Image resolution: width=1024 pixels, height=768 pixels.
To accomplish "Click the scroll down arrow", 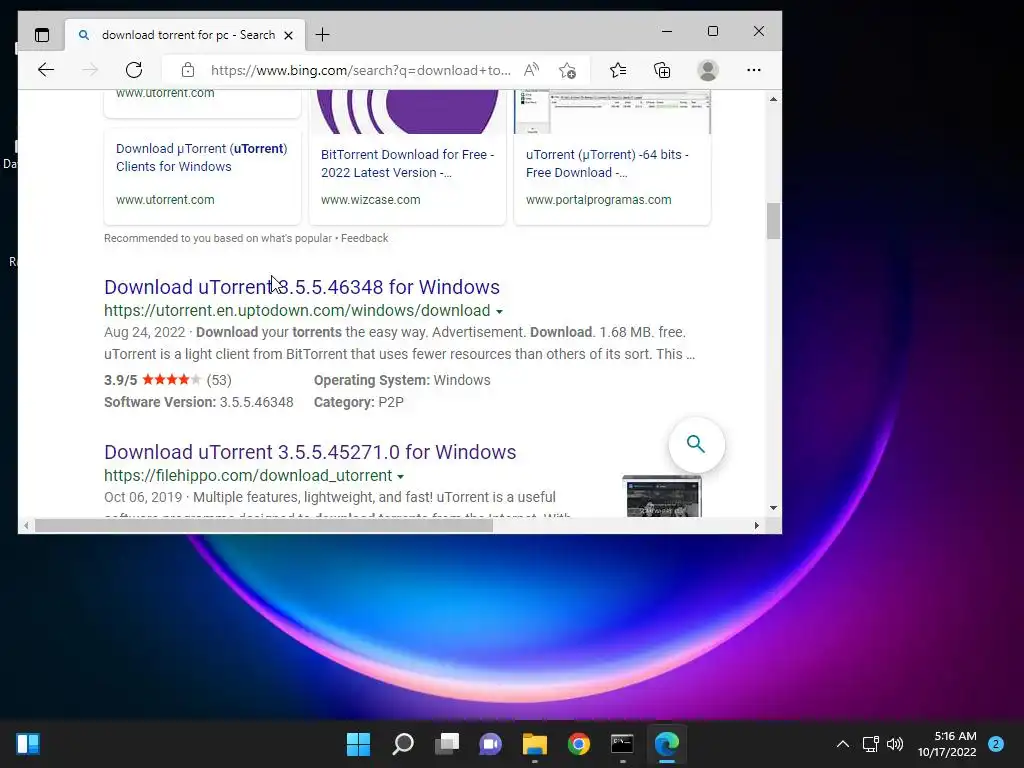I will click(773, 507).
